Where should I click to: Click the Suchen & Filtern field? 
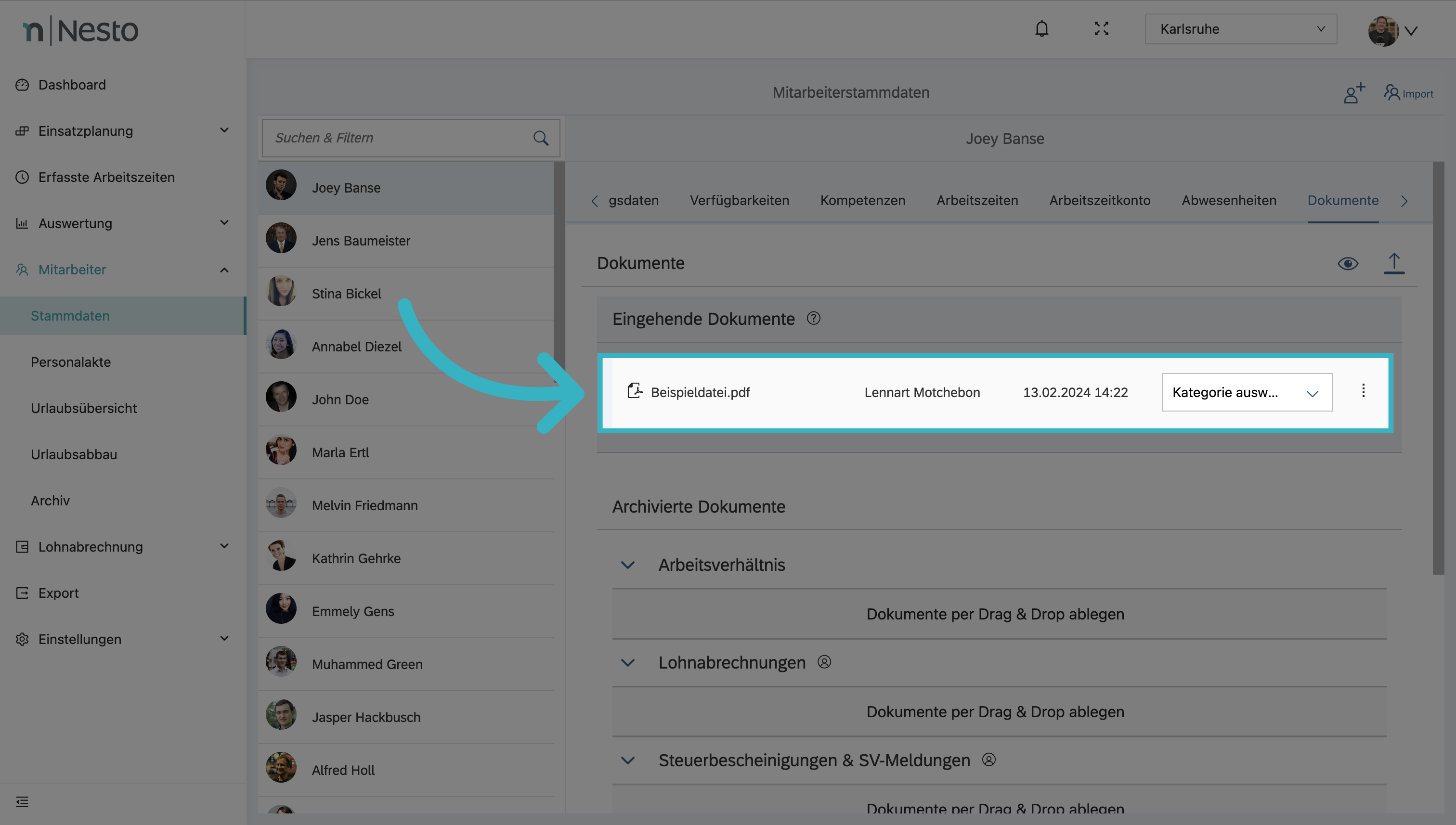pyautogui.click(x=397, y=138)
